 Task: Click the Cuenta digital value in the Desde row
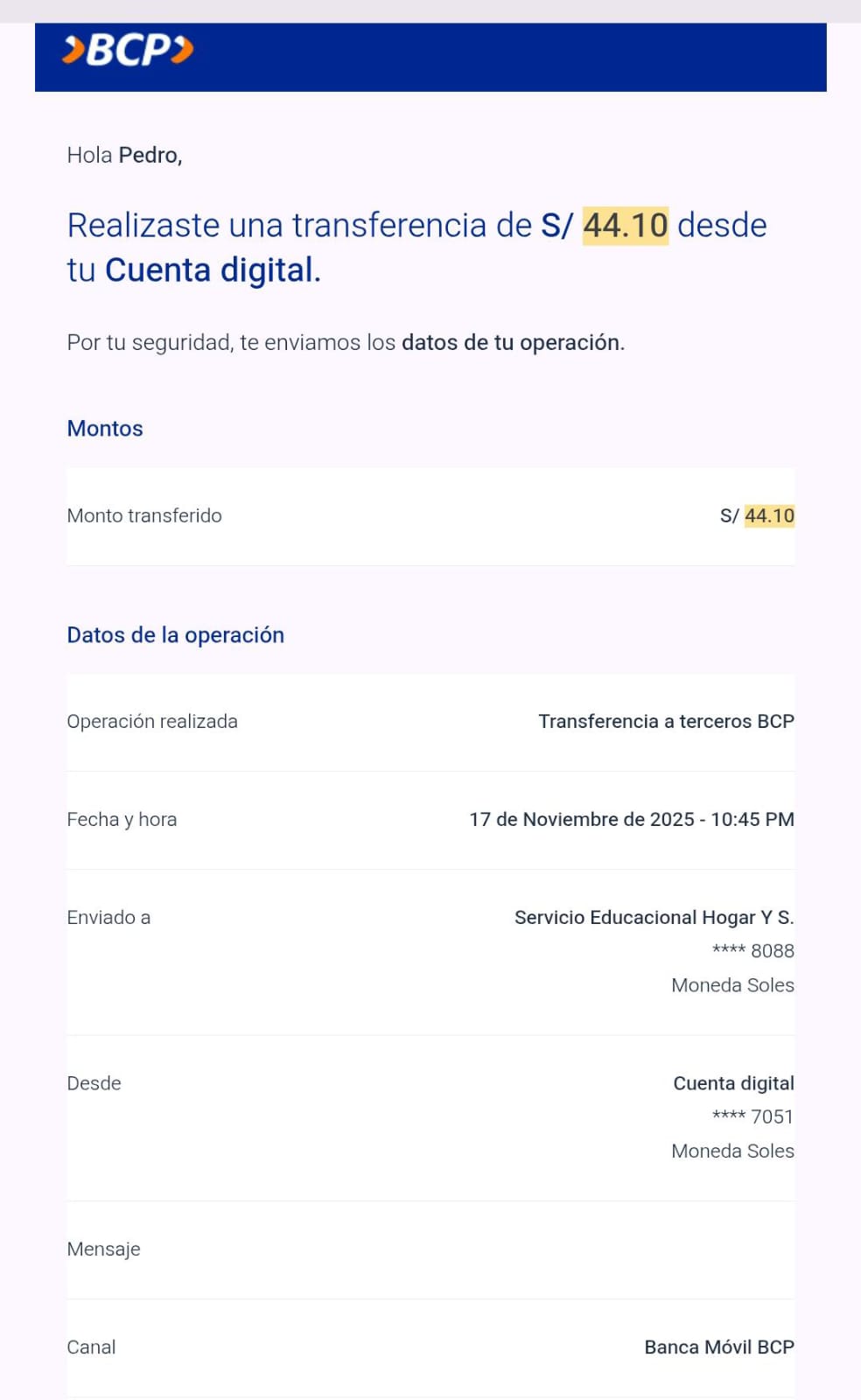click(733, 1083)
